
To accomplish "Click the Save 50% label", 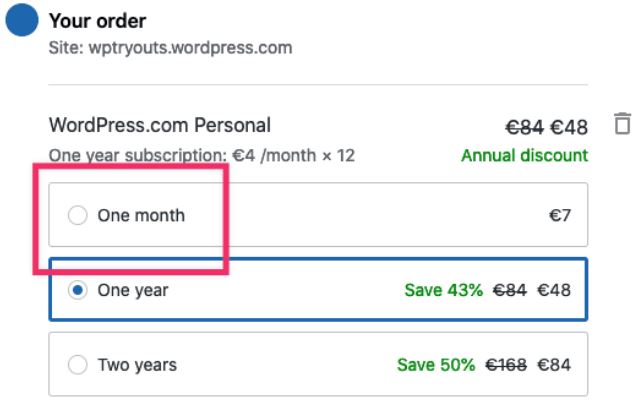I will click(x=436, y=365).
